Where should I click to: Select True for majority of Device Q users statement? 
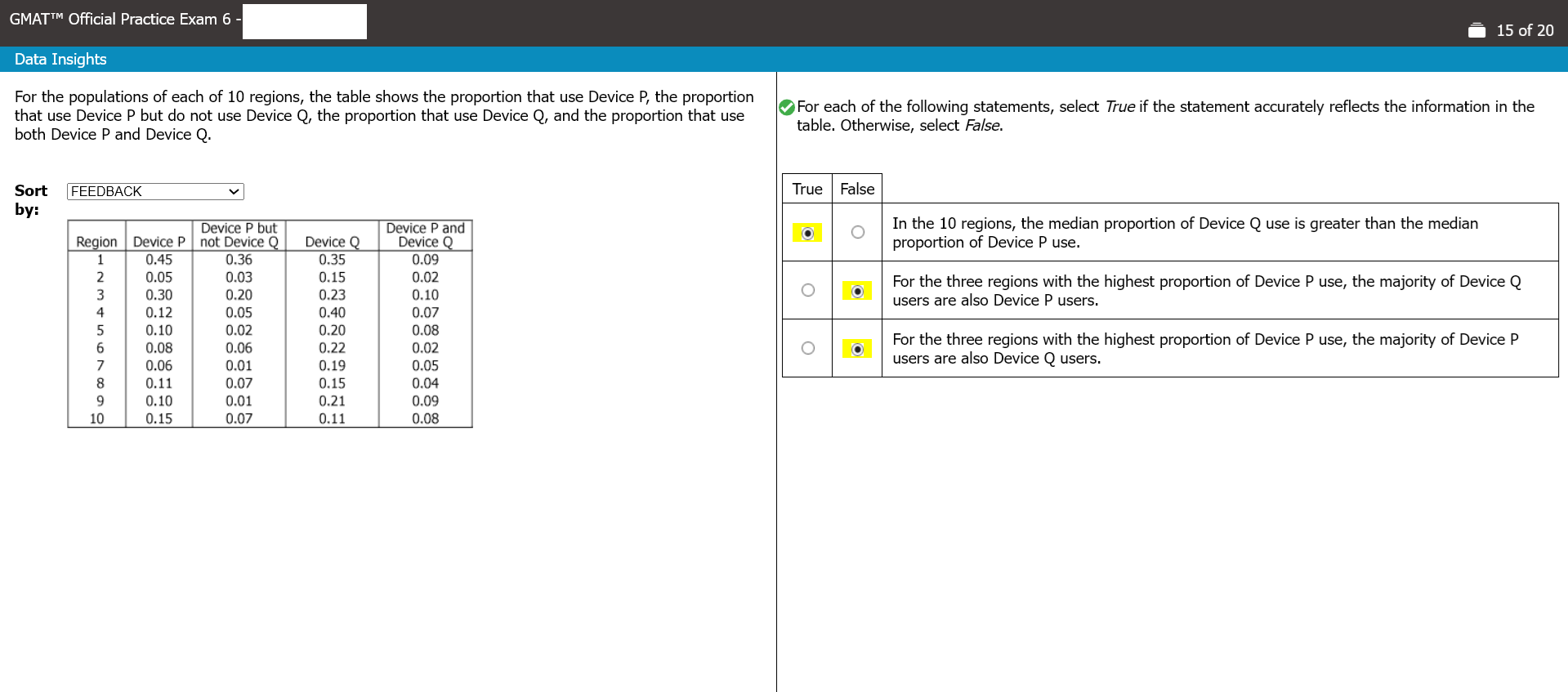(807, 291)
